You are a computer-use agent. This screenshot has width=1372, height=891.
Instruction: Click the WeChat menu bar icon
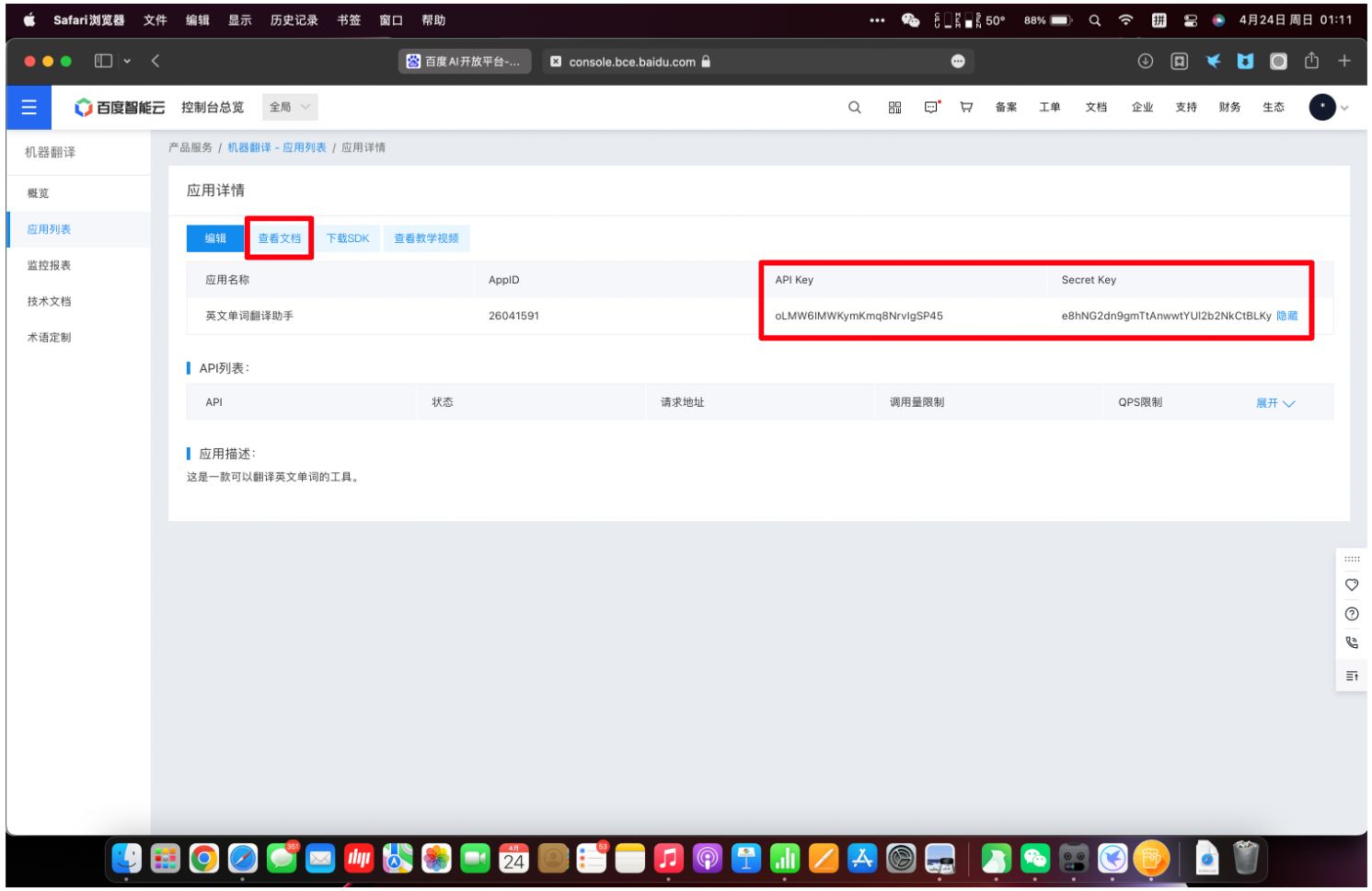tap(910, 20)
